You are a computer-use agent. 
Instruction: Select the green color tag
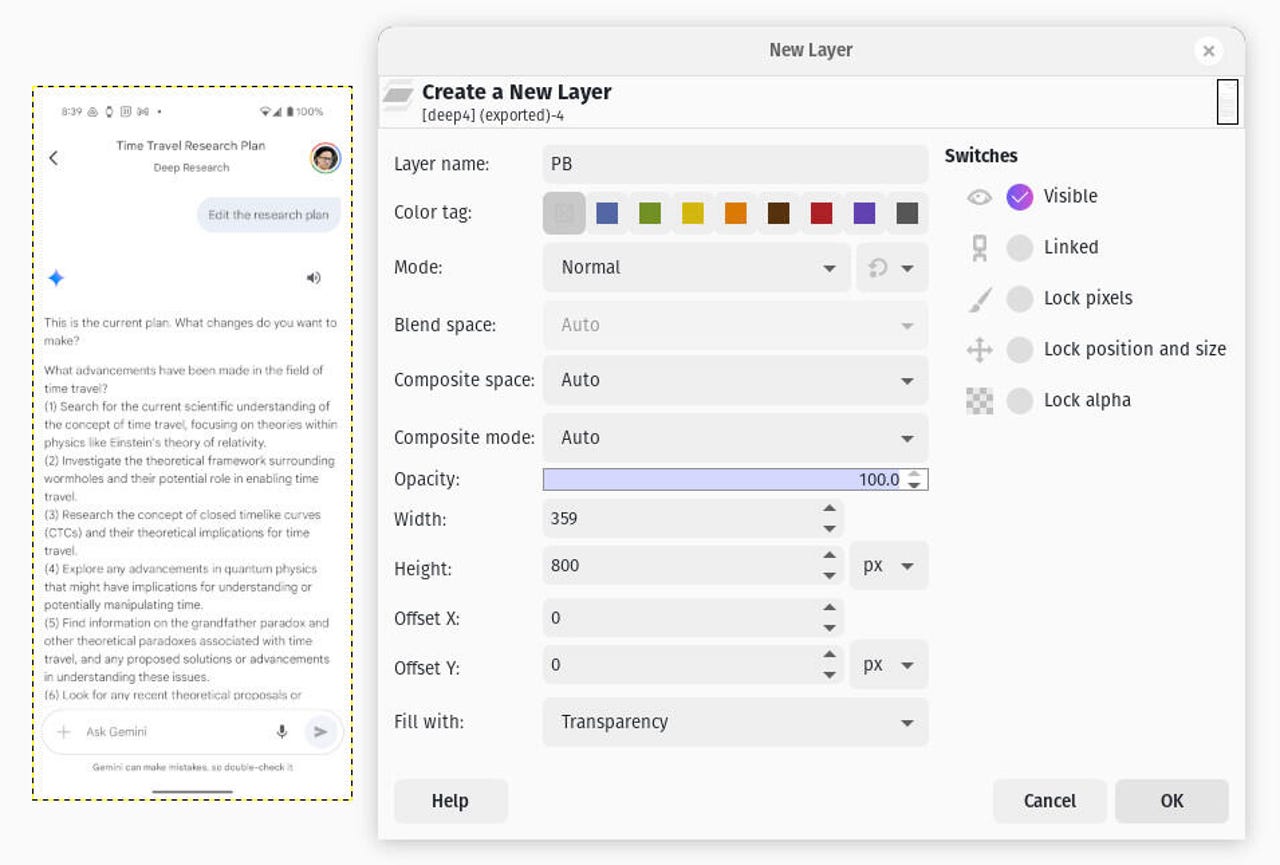(650, 213)
